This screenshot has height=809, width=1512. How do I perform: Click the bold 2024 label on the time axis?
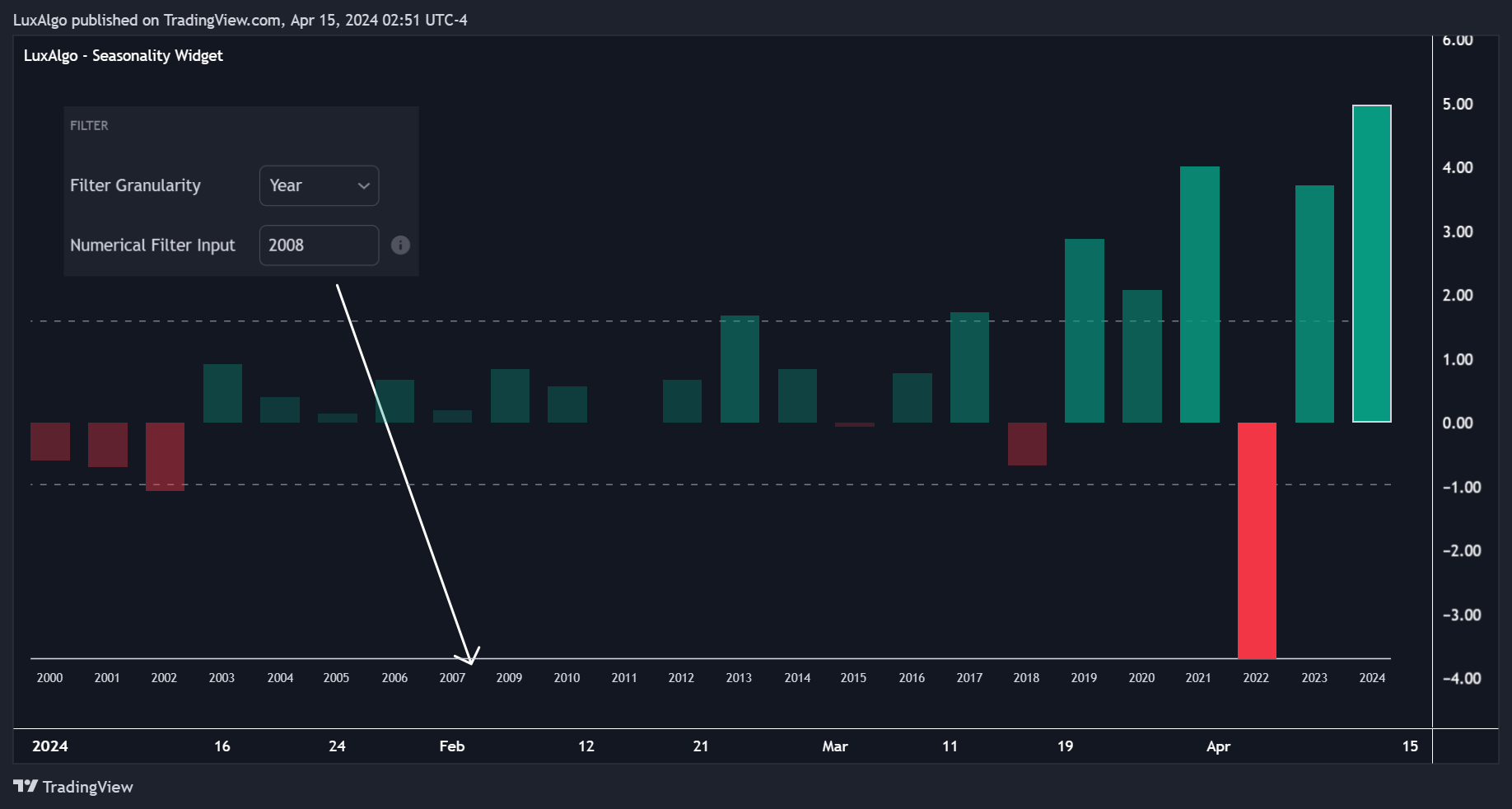click(x=50, y=746)
